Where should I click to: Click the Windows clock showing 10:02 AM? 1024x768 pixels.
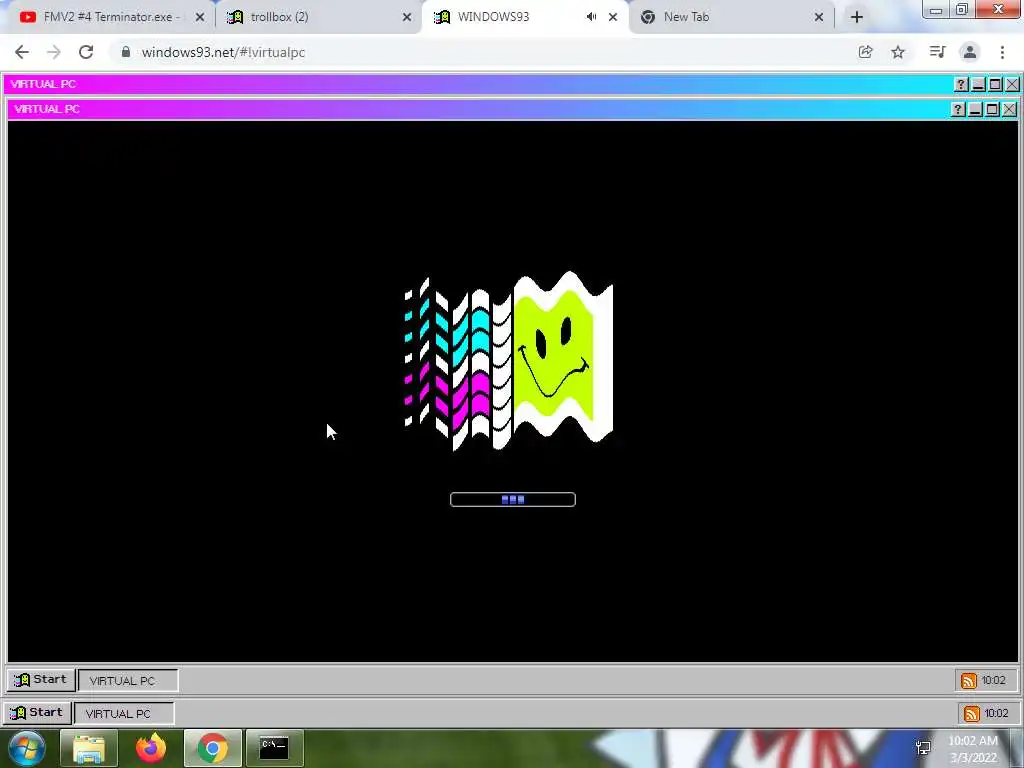973,749
